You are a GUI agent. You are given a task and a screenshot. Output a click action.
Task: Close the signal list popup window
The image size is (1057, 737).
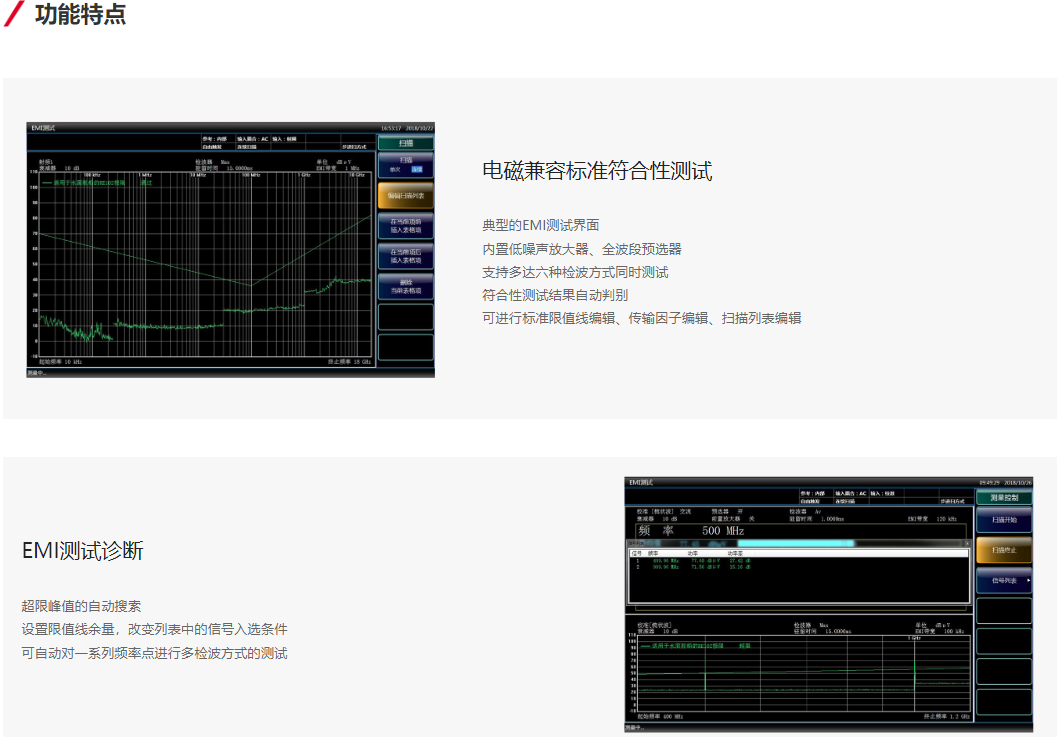coord(965,543)
